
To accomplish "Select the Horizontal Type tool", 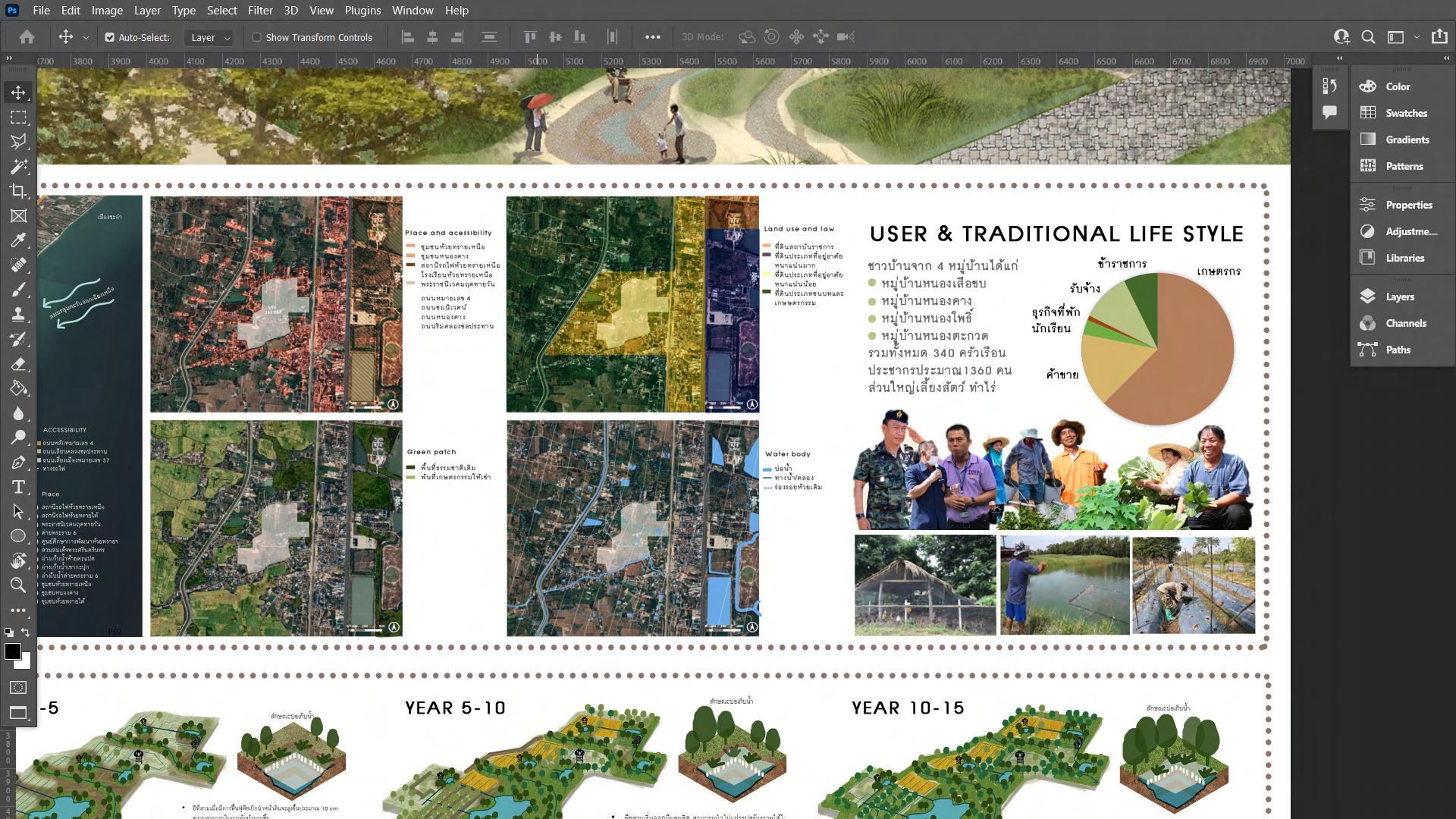I will click(18, 487).
